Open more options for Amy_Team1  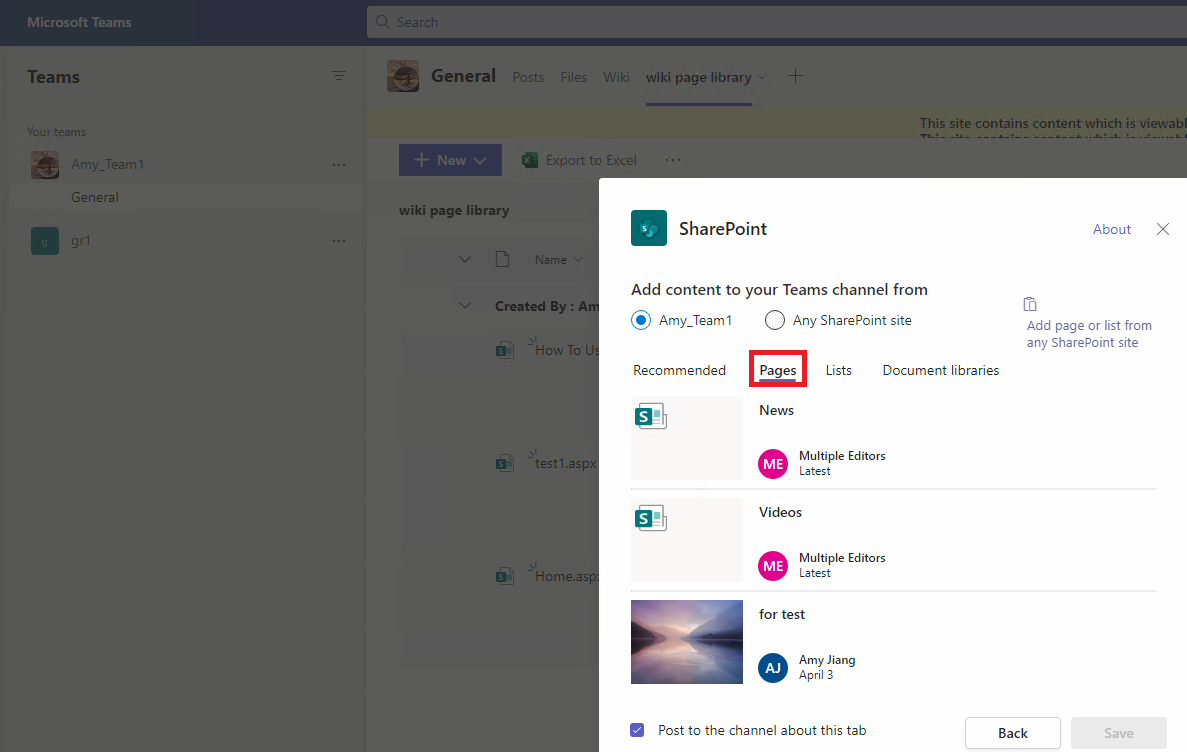click(338, 164)
